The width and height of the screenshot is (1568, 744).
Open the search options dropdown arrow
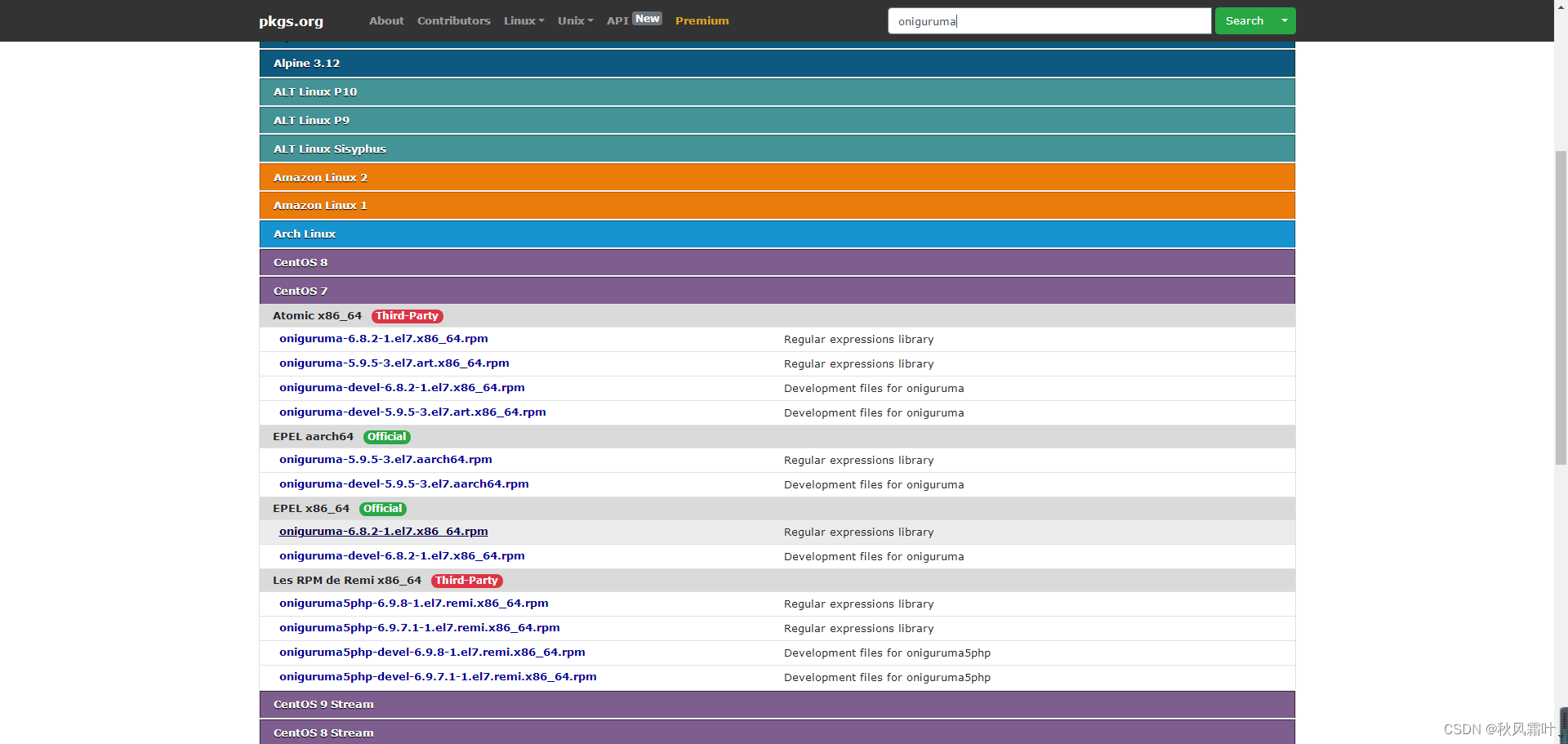1285,21
